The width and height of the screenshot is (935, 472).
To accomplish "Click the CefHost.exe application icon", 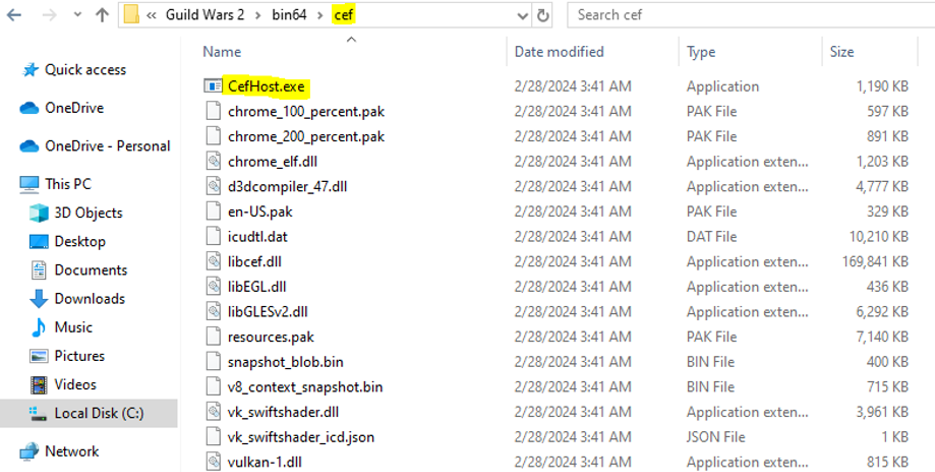I will pos(213,86).
